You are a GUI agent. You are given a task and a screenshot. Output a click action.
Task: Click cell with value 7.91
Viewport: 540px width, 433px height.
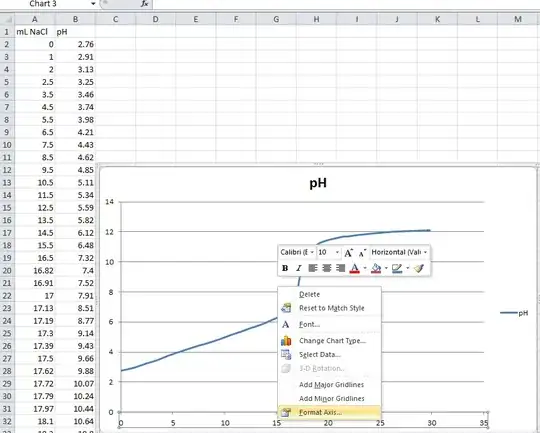click(75, 296)
